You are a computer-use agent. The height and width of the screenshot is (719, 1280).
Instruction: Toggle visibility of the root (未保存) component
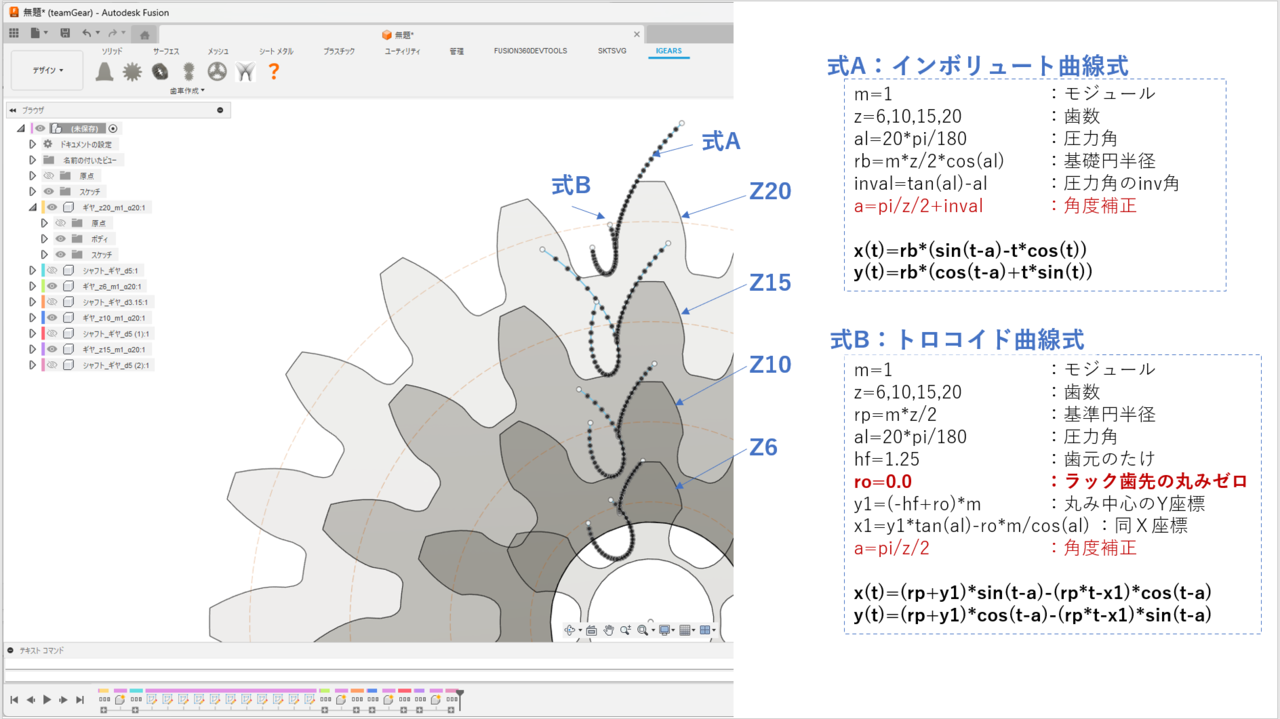41,128
